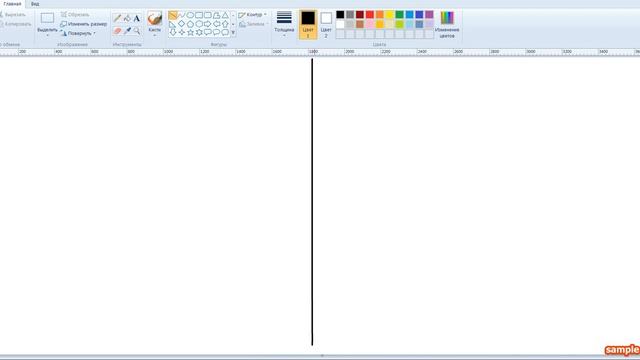Choose the Cloud callout shape
The height and width of the screenshot is (360, 640).
[225, 32]
